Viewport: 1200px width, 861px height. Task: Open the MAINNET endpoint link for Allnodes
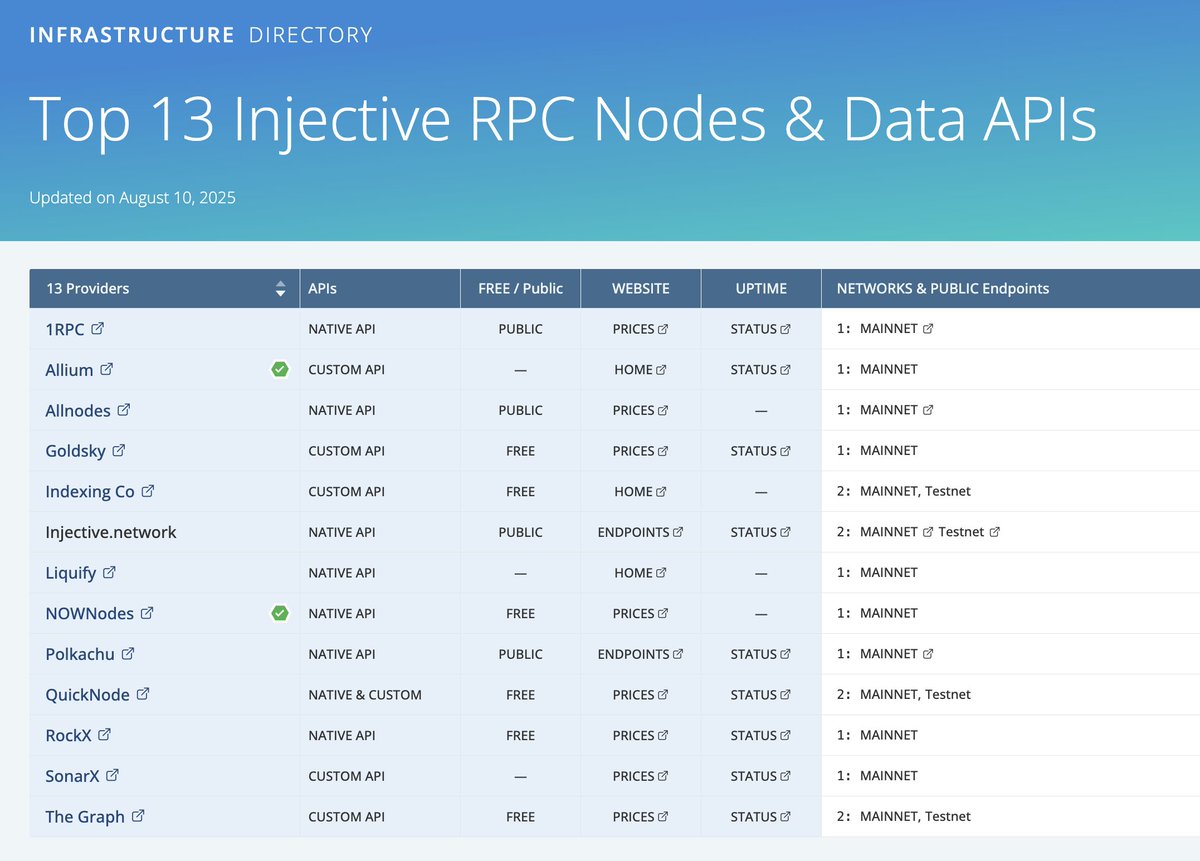(x=896, y=411)
